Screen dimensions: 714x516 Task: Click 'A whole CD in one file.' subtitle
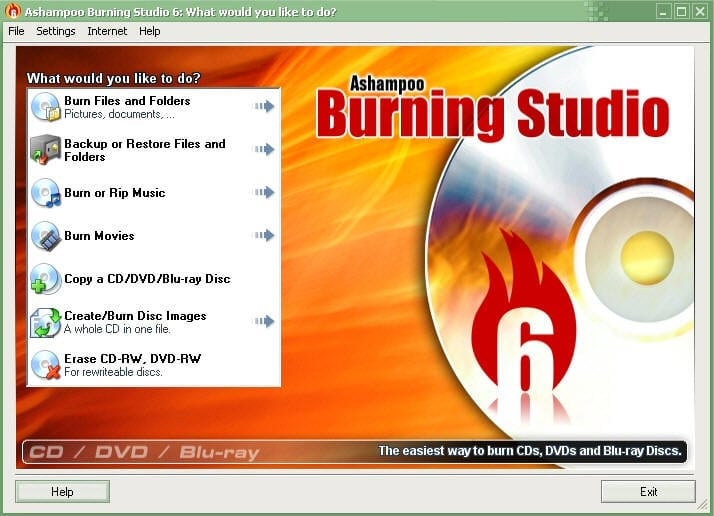click(117, 329)
